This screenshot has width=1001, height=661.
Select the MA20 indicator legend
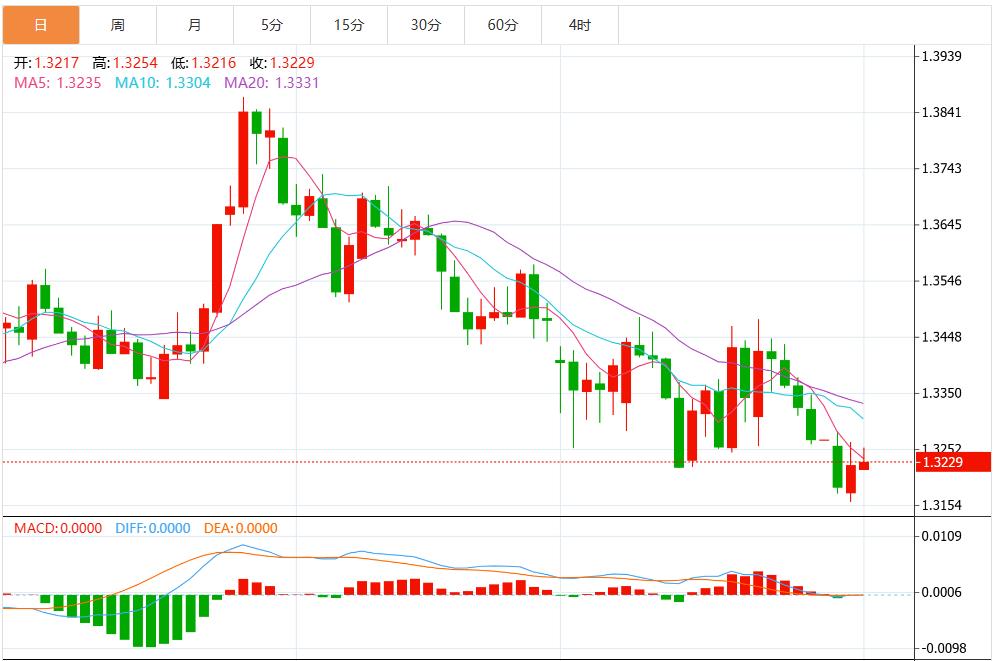point(271,83)
